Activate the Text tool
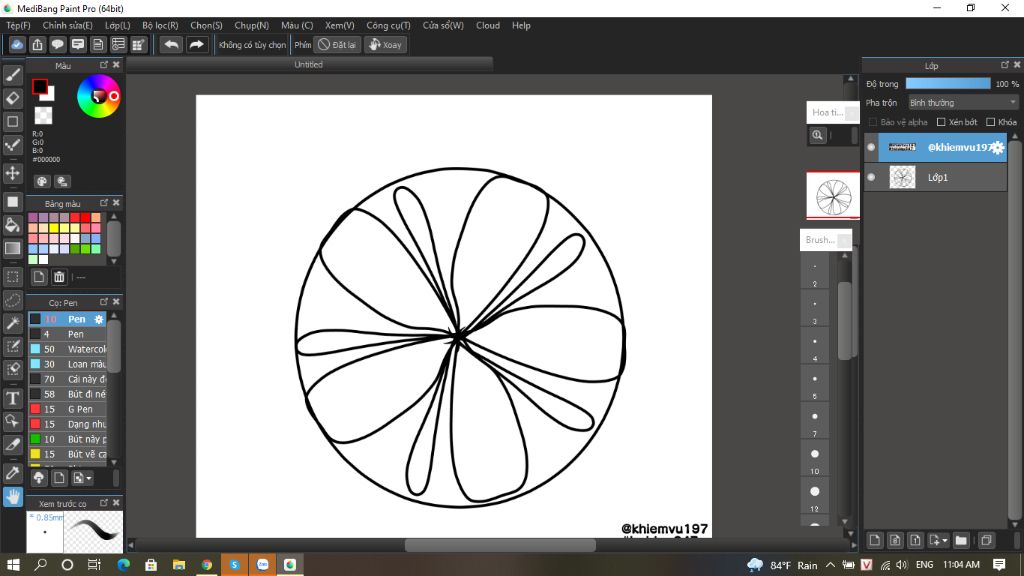The width and height of the screenshot is (1024, 576). [x=12, y=398]
